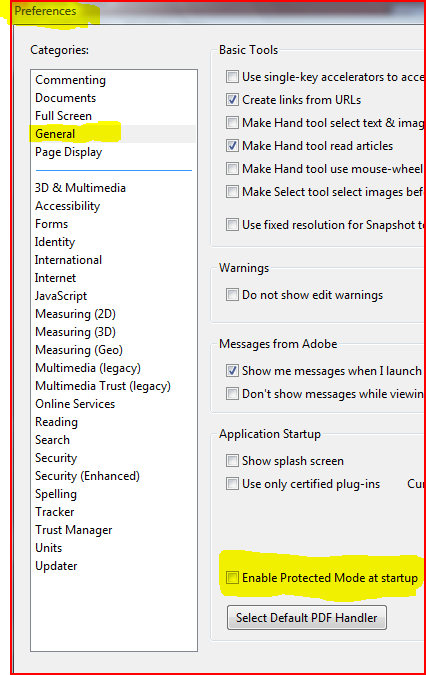Screen dimensions: 426x675
Task: Check Make Hand tool use mouse-wheel
Action: [x=232, y=169]
